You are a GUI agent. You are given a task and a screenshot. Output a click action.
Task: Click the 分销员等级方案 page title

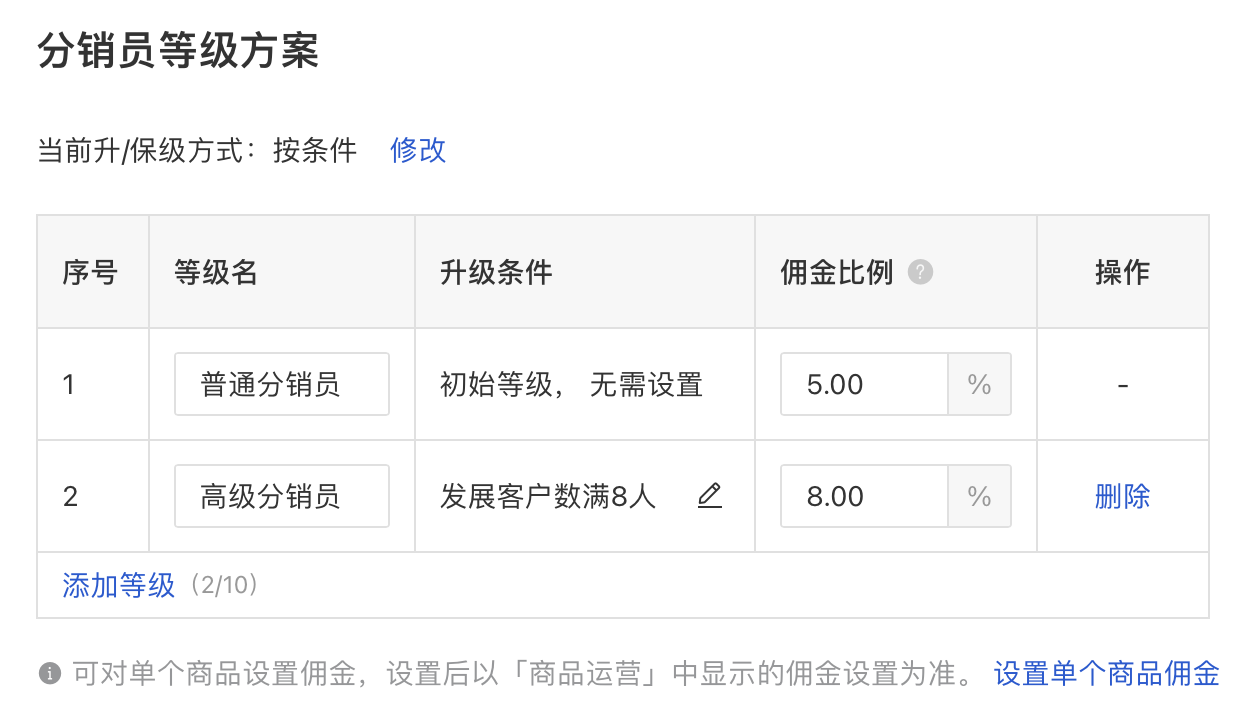178,51
